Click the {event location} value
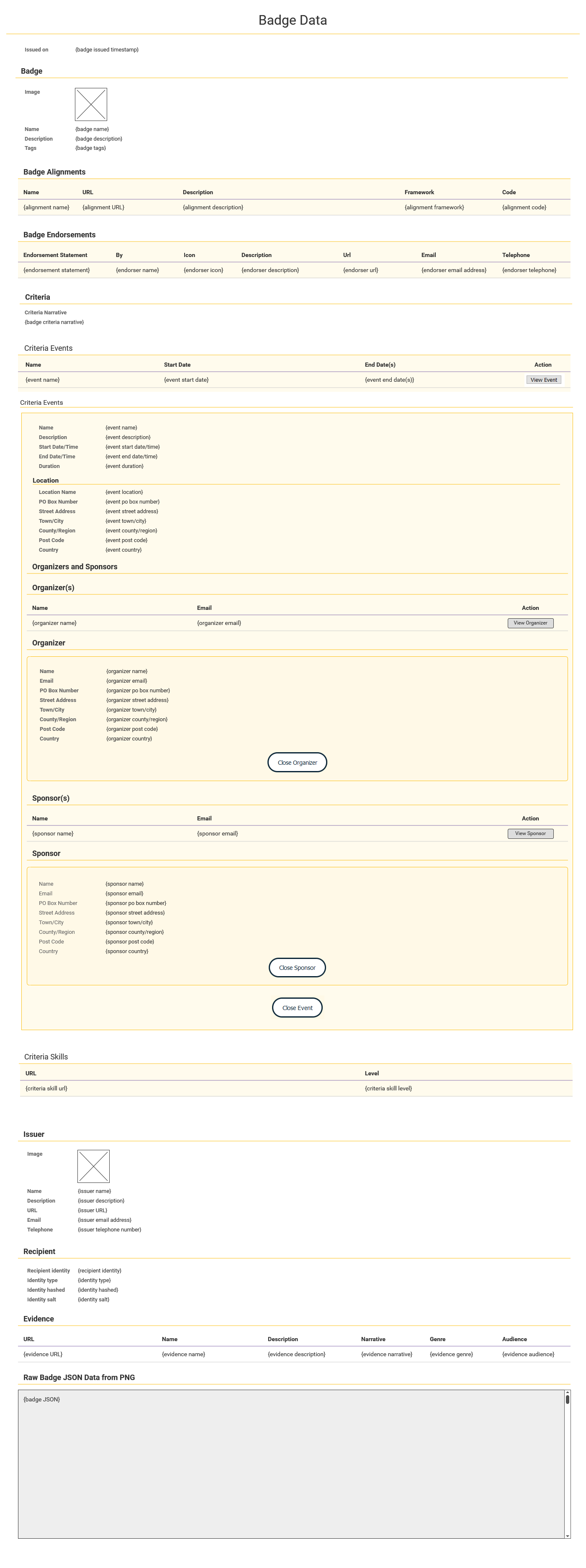Viewport: 586px width, 1568px height. [x=124, y=492]
